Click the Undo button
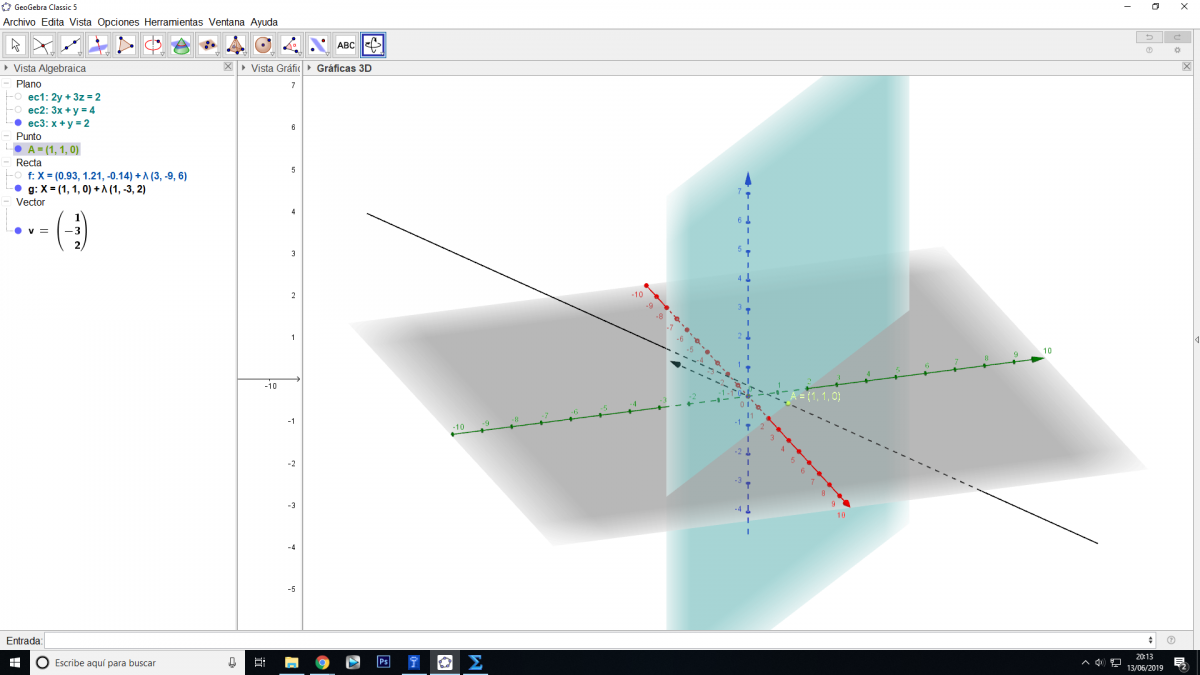Image resolution: width=1200 pixels, height=675 pixels. 1149,37
